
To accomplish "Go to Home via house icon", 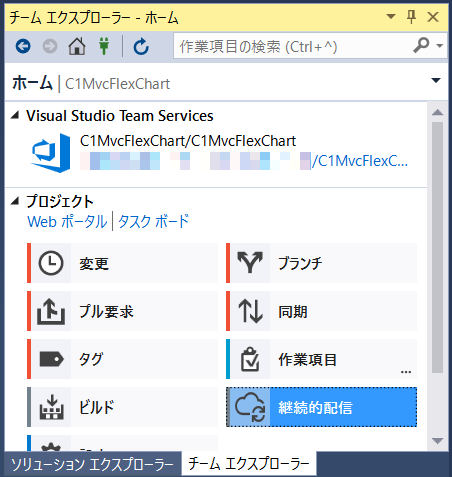I will point(77,46).
